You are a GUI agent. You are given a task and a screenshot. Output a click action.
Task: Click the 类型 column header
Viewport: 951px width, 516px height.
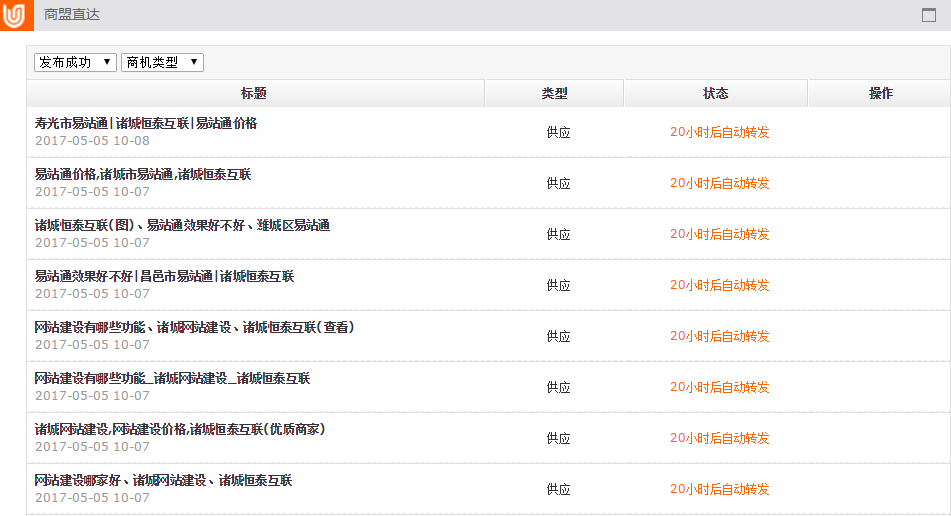pyautogui.click(x=554, y=93)
